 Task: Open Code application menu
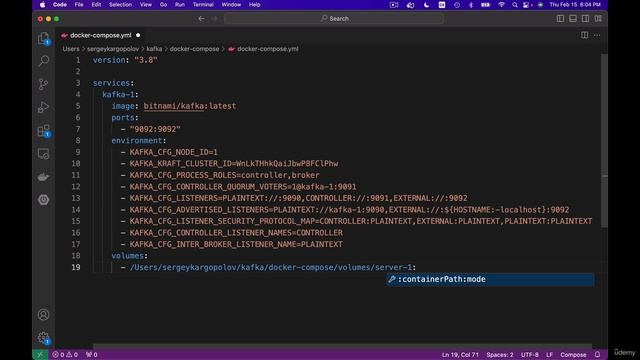click(x=60, y=4)
